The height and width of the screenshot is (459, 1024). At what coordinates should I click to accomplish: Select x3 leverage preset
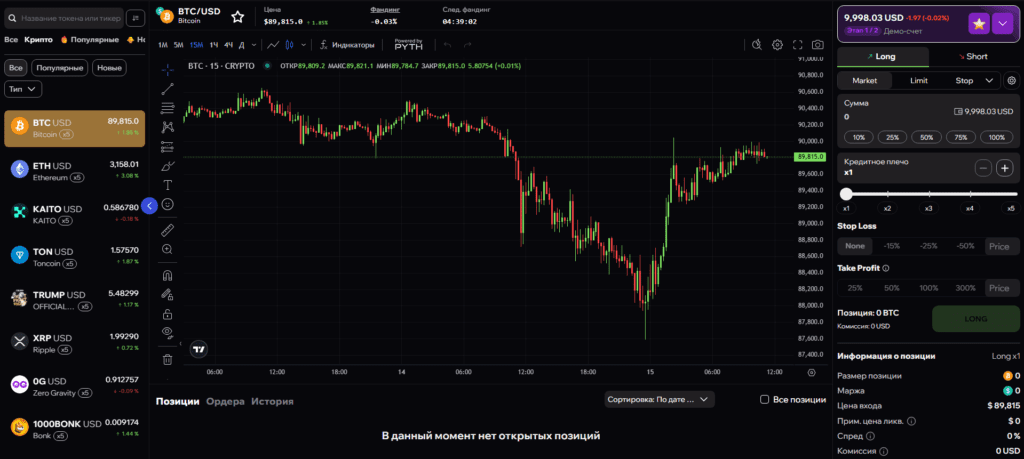coord(928,208)
